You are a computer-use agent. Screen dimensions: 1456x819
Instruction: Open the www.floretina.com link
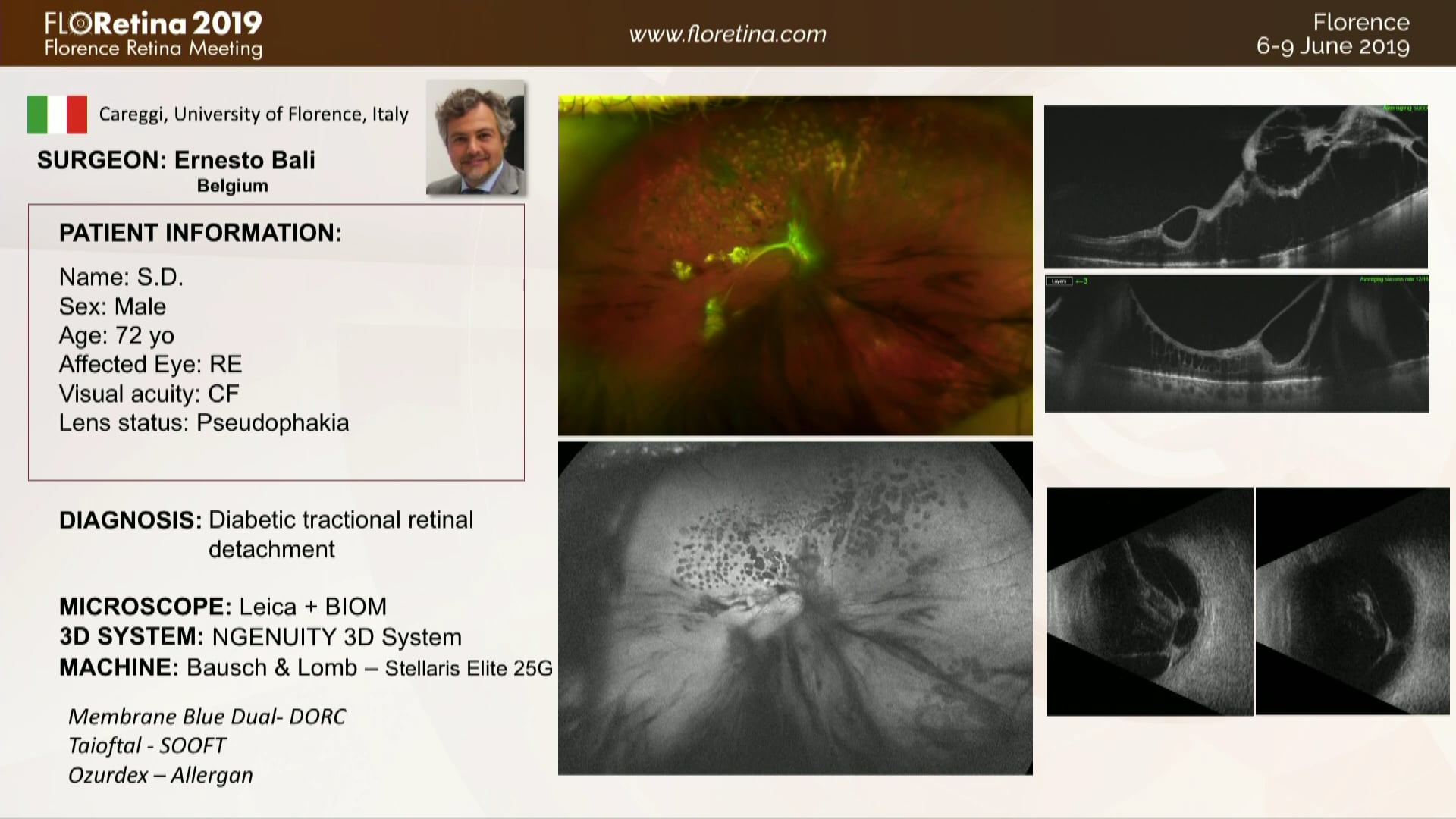[x=727, y=34]
